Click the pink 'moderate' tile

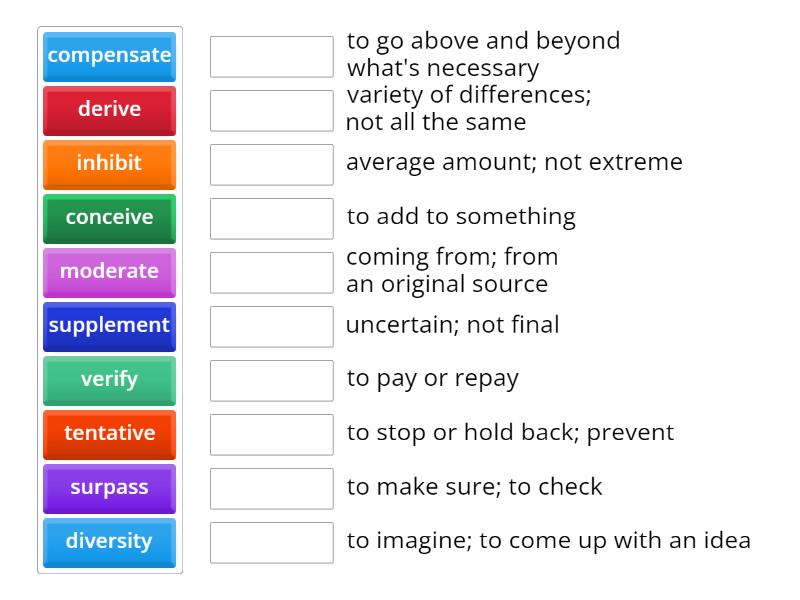(109, 272)
